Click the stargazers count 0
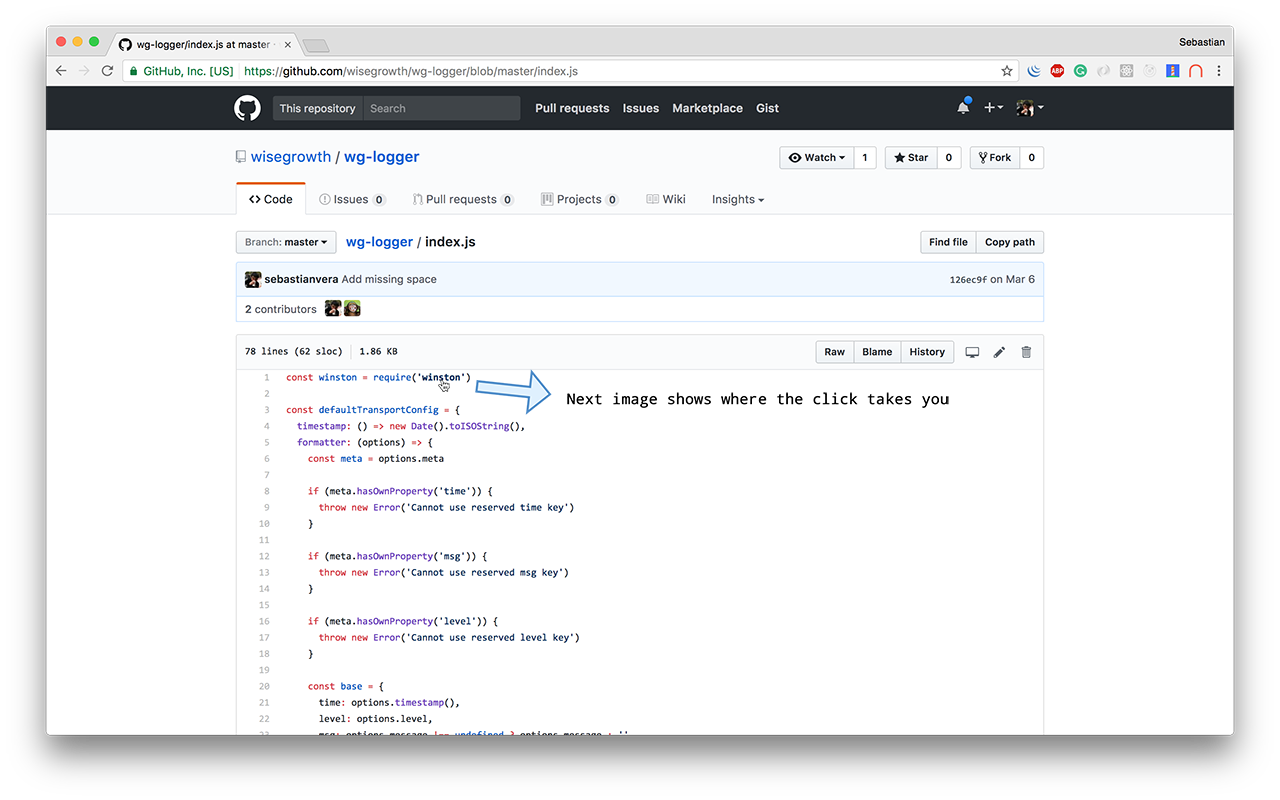 tap(949, 157)
